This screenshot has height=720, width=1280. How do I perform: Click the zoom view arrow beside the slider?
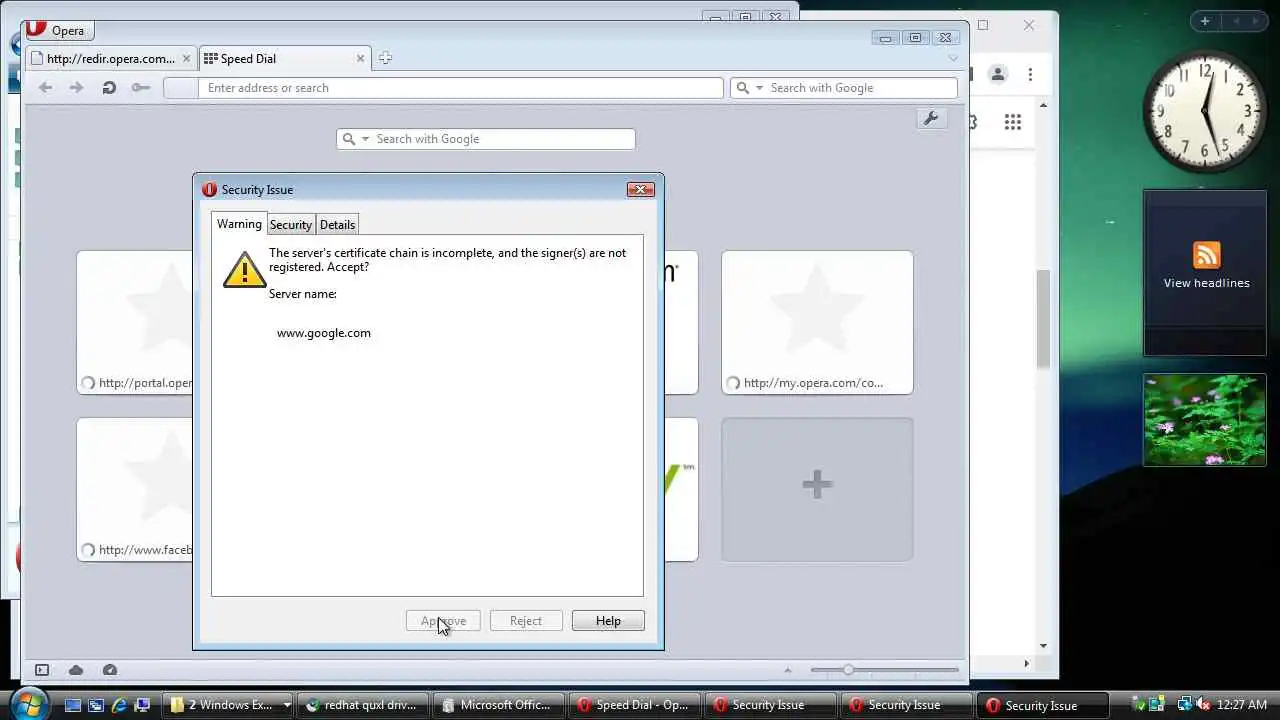(x=788, y=670)
